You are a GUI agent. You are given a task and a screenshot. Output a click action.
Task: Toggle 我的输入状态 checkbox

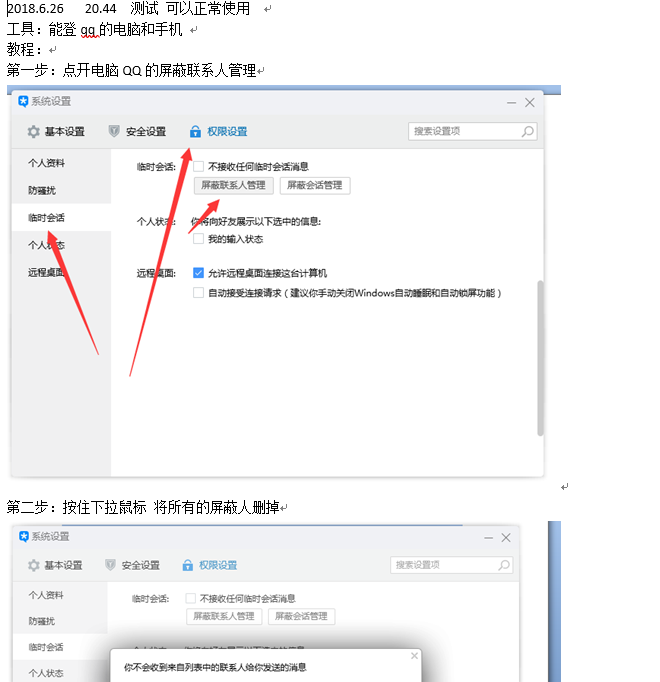[x=198, y=239]
